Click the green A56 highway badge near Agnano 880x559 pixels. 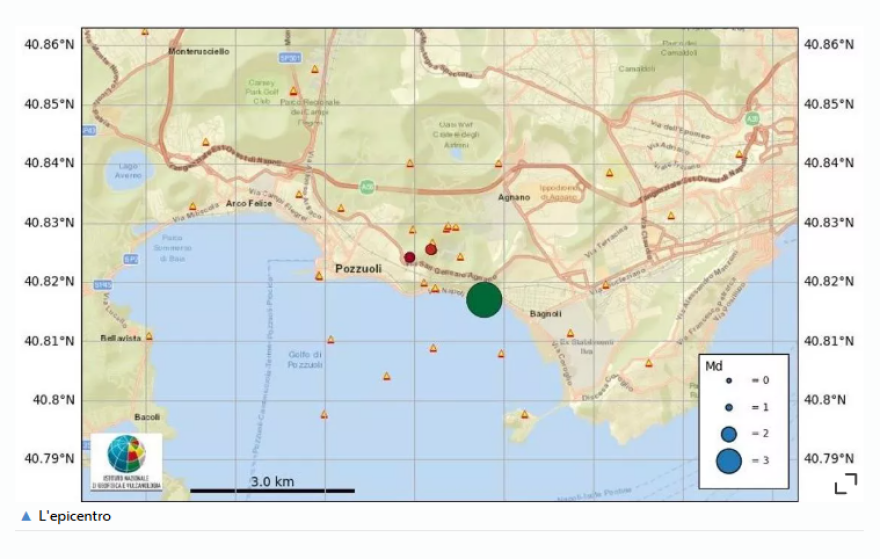pyautogui.click(x=367, y=186)
